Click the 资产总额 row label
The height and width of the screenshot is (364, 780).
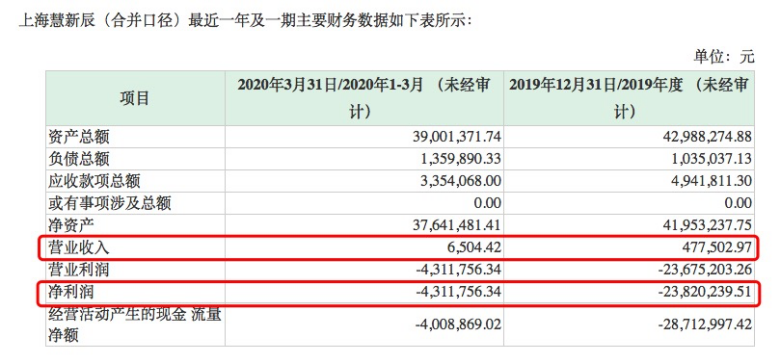78,137
